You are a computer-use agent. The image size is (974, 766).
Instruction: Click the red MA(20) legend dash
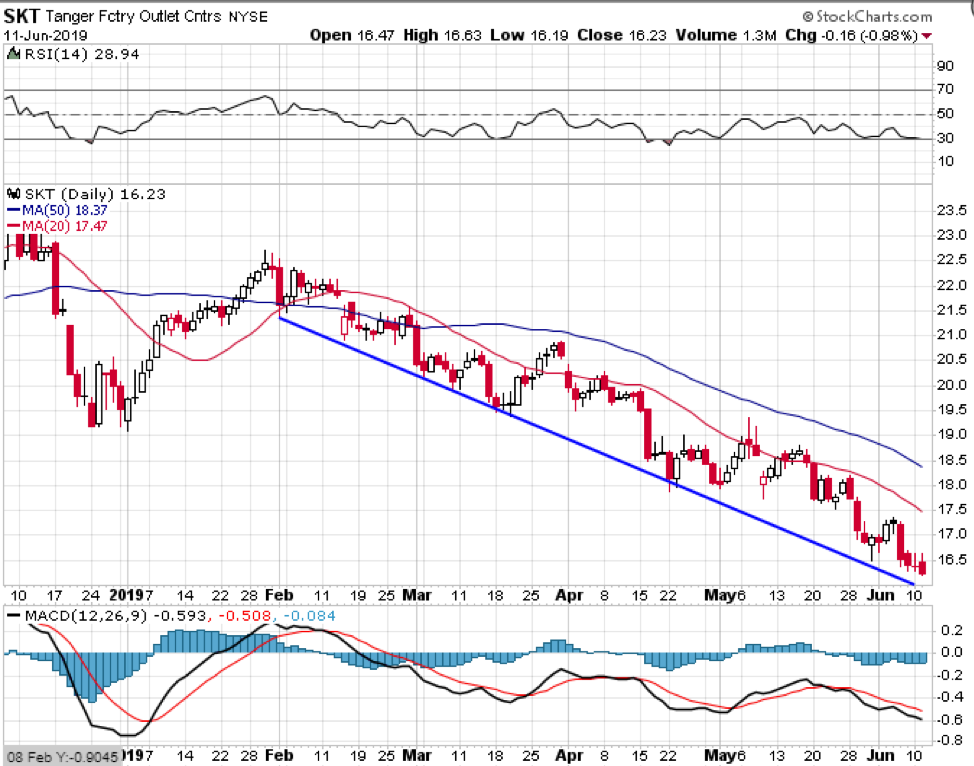point(14,226)
